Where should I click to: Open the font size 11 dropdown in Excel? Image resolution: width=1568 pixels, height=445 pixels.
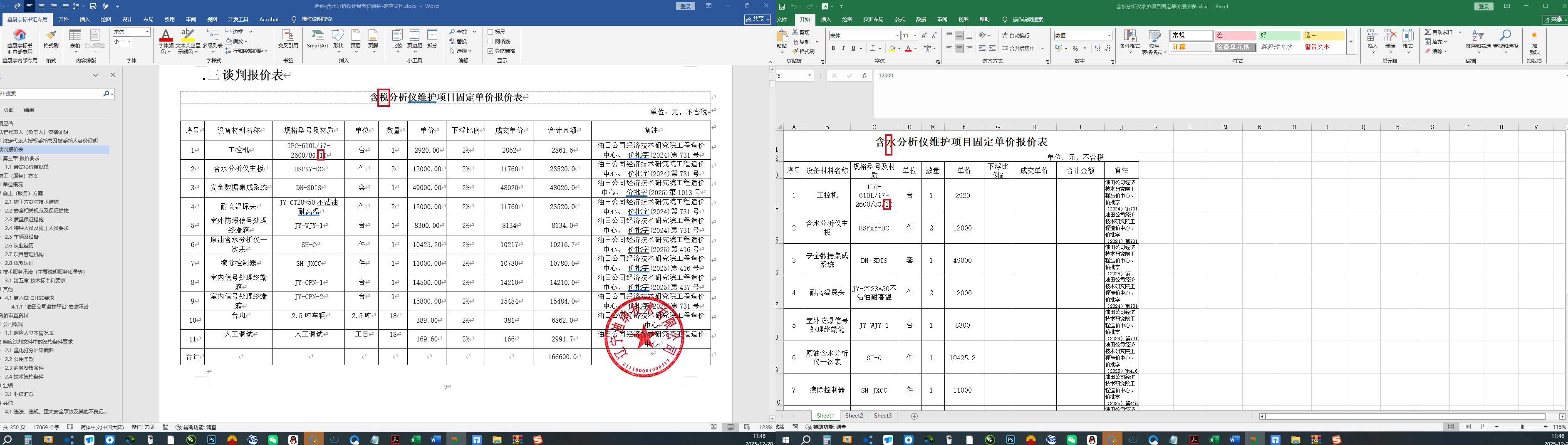(x=915, y=35)
